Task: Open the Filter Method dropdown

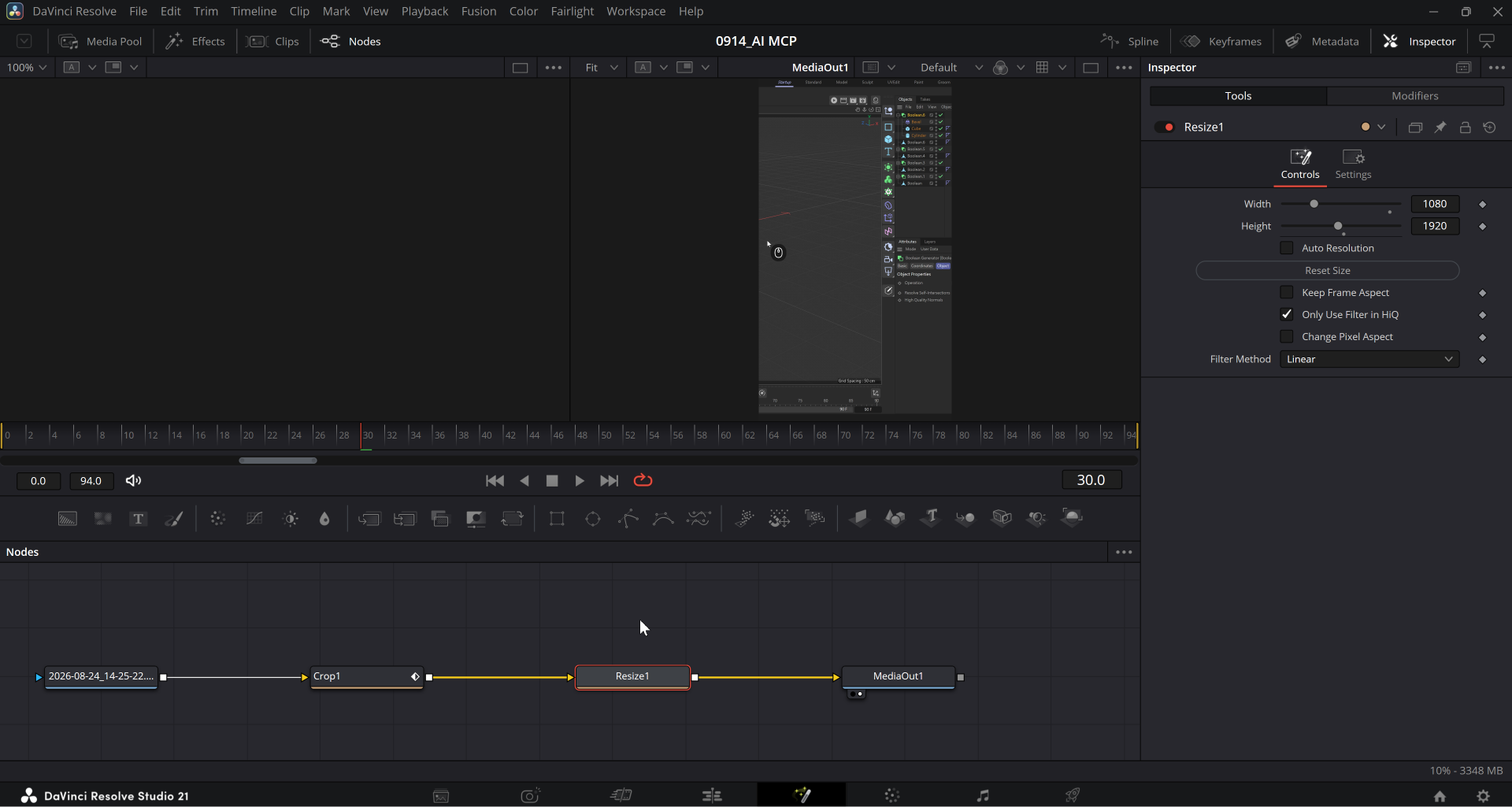Action: pyautogui.click(x=1369, y=359)
